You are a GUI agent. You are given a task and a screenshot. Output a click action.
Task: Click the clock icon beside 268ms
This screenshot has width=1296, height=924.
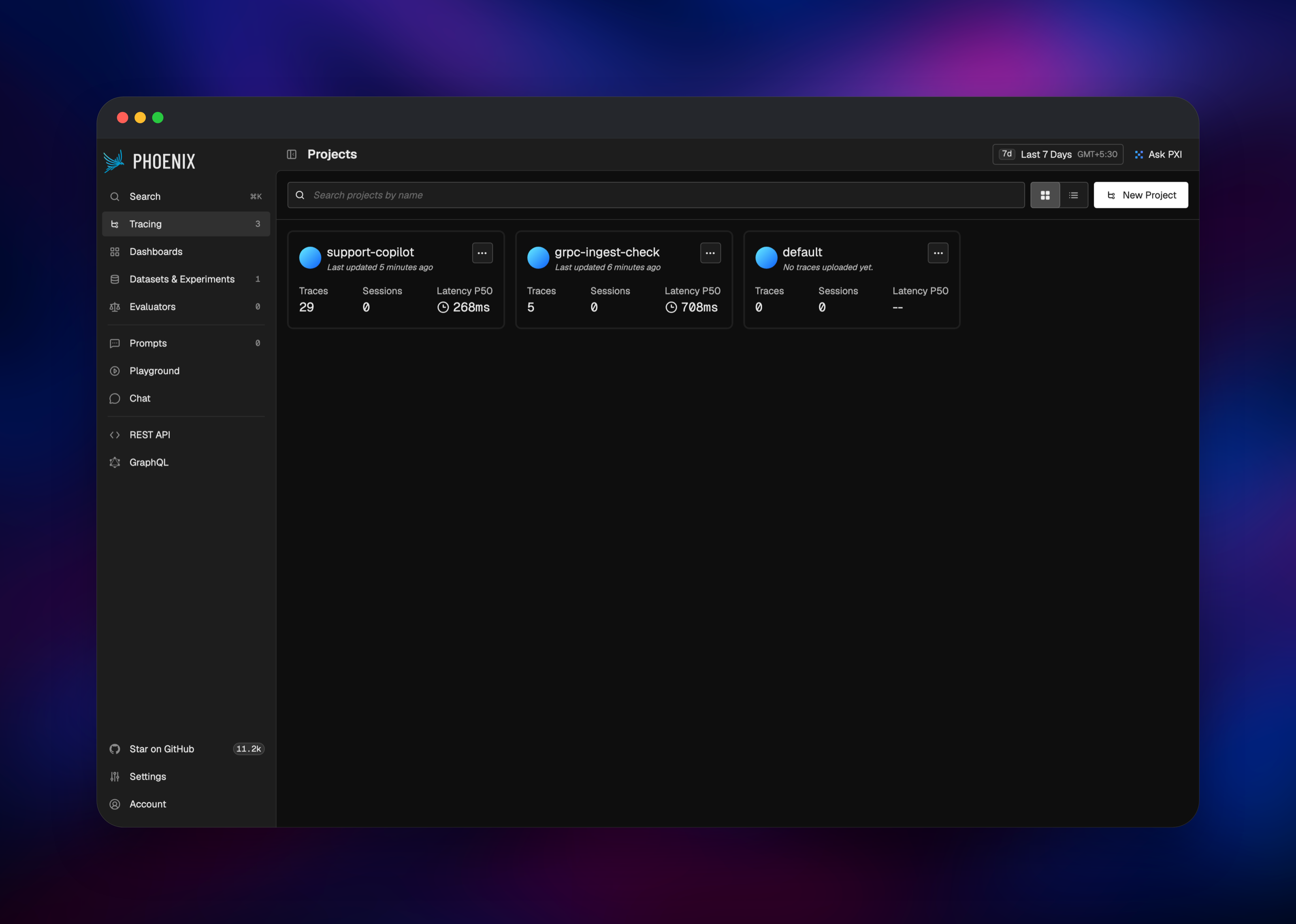tap(443, 307)
